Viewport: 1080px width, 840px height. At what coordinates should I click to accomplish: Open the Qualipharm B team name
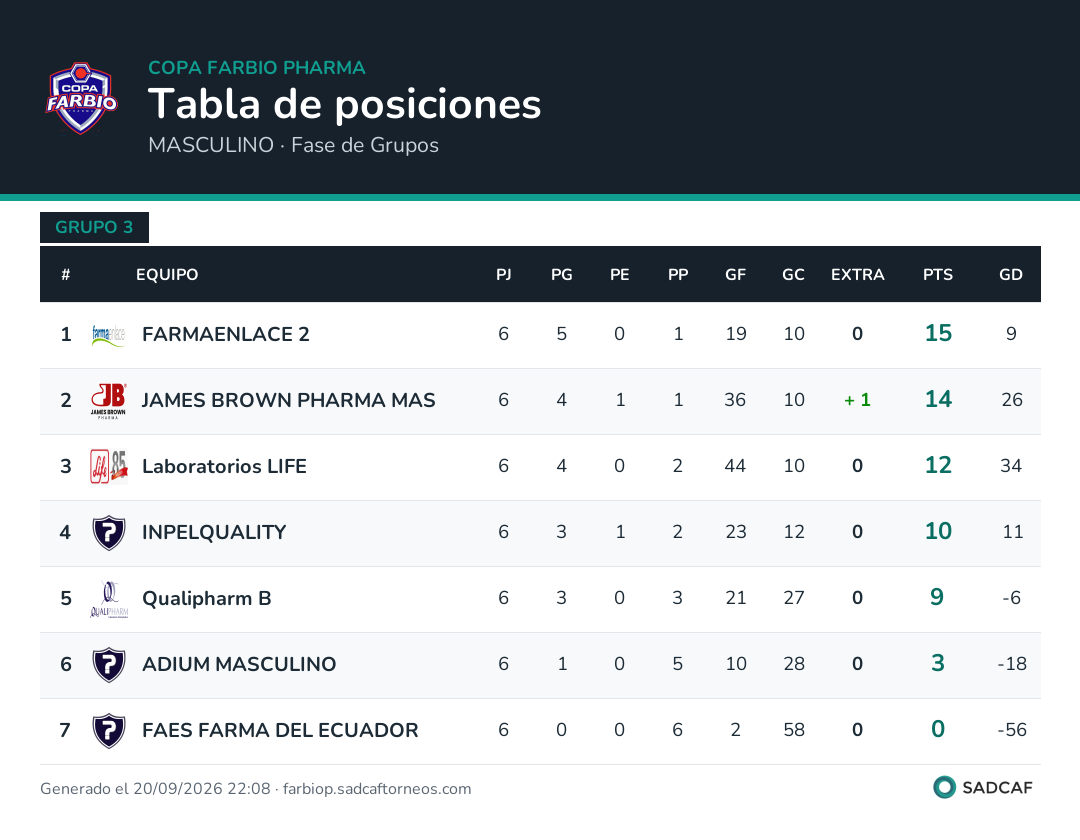(x=207, y=599)
